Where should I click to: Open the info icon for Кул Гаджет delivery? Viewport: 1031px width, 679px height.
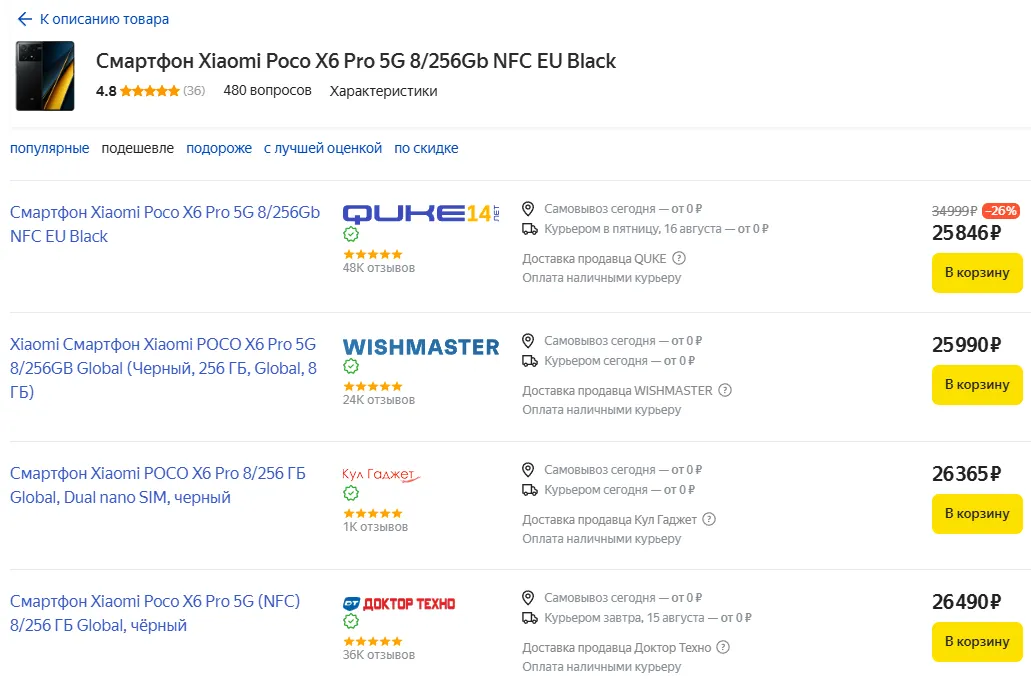point(708,519)
